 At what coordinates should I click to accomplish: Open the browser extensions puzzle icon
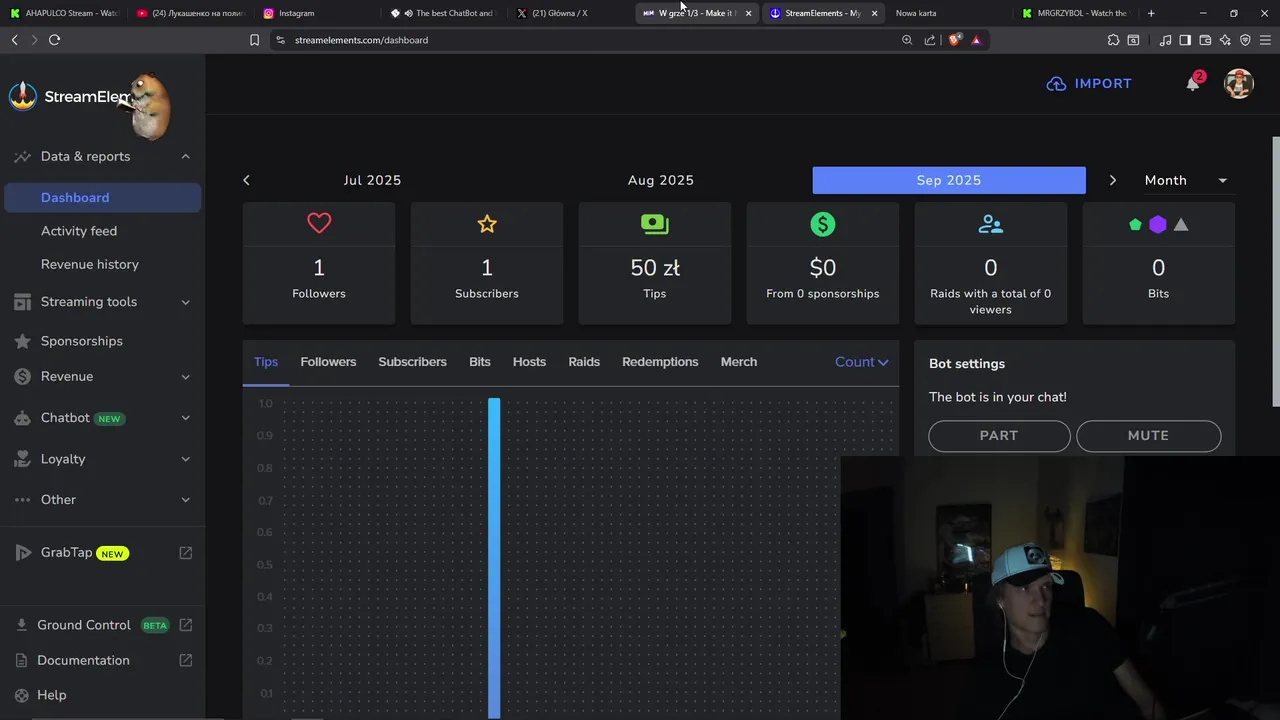coord(1113,40)
